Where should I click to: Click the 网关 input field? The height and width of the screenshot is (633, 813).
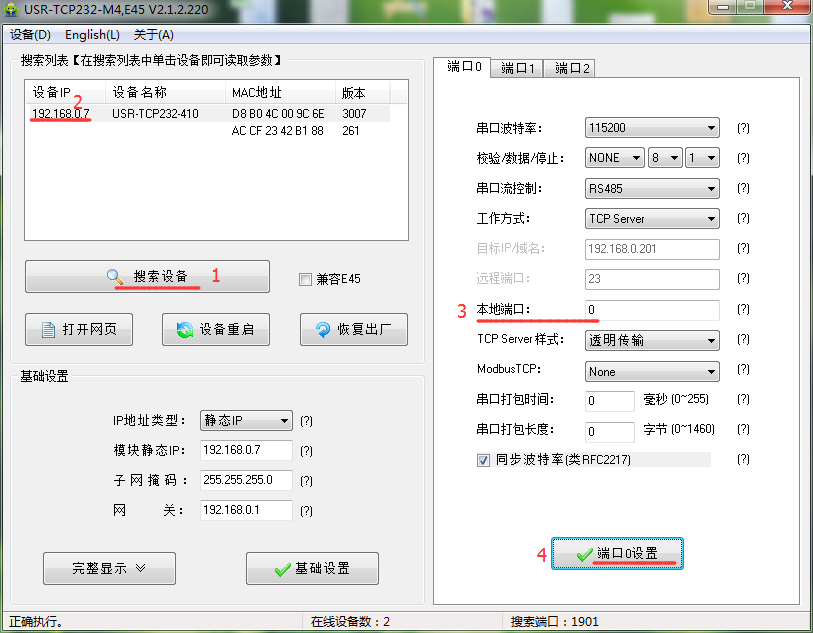tap(246, 510)
